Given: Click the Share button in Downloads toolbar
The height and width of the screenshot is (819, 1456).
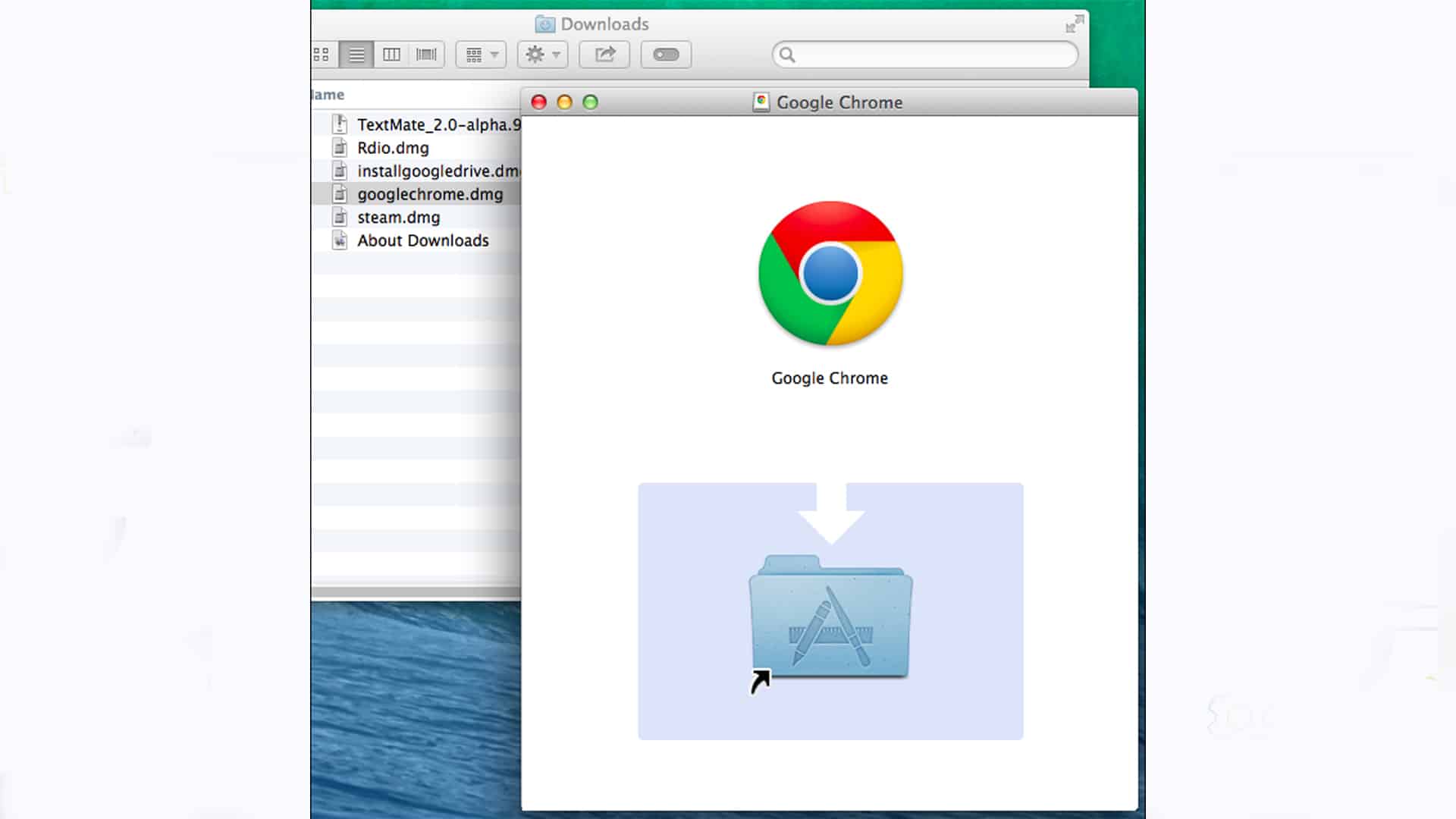Looking at the screenshot, I should point(604,55).
